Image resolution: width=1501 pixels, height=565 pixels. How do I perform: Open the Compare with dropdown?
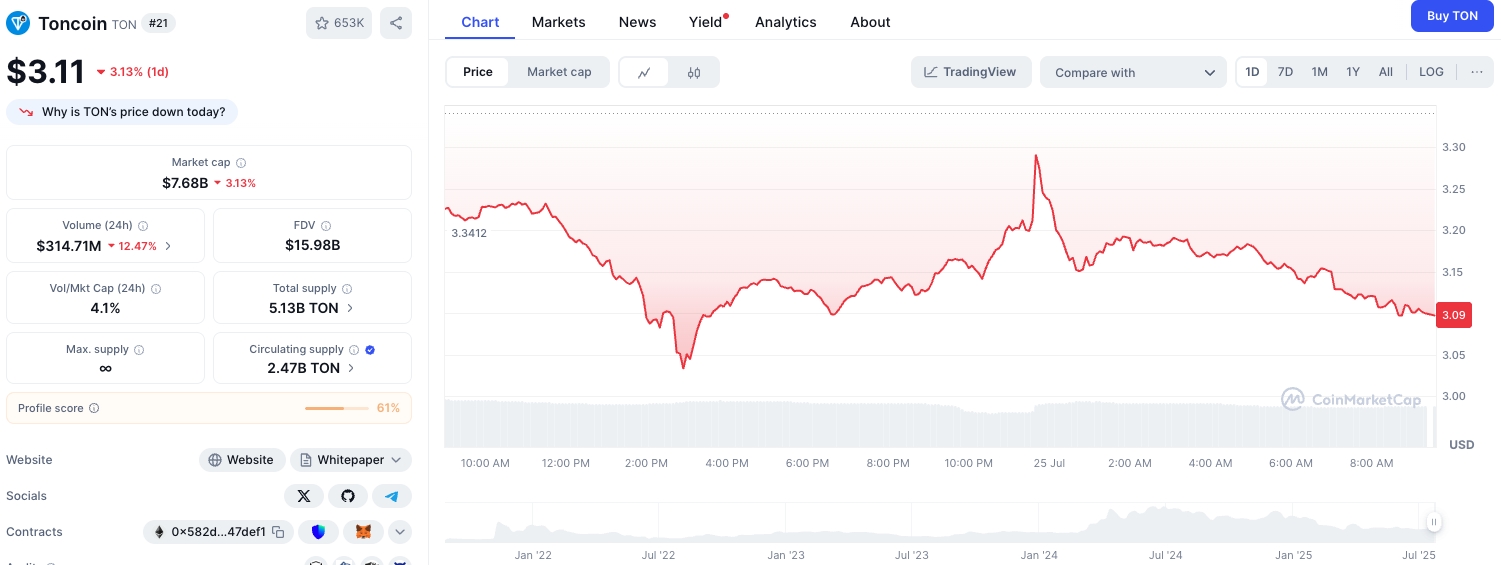coord(1133,72)
